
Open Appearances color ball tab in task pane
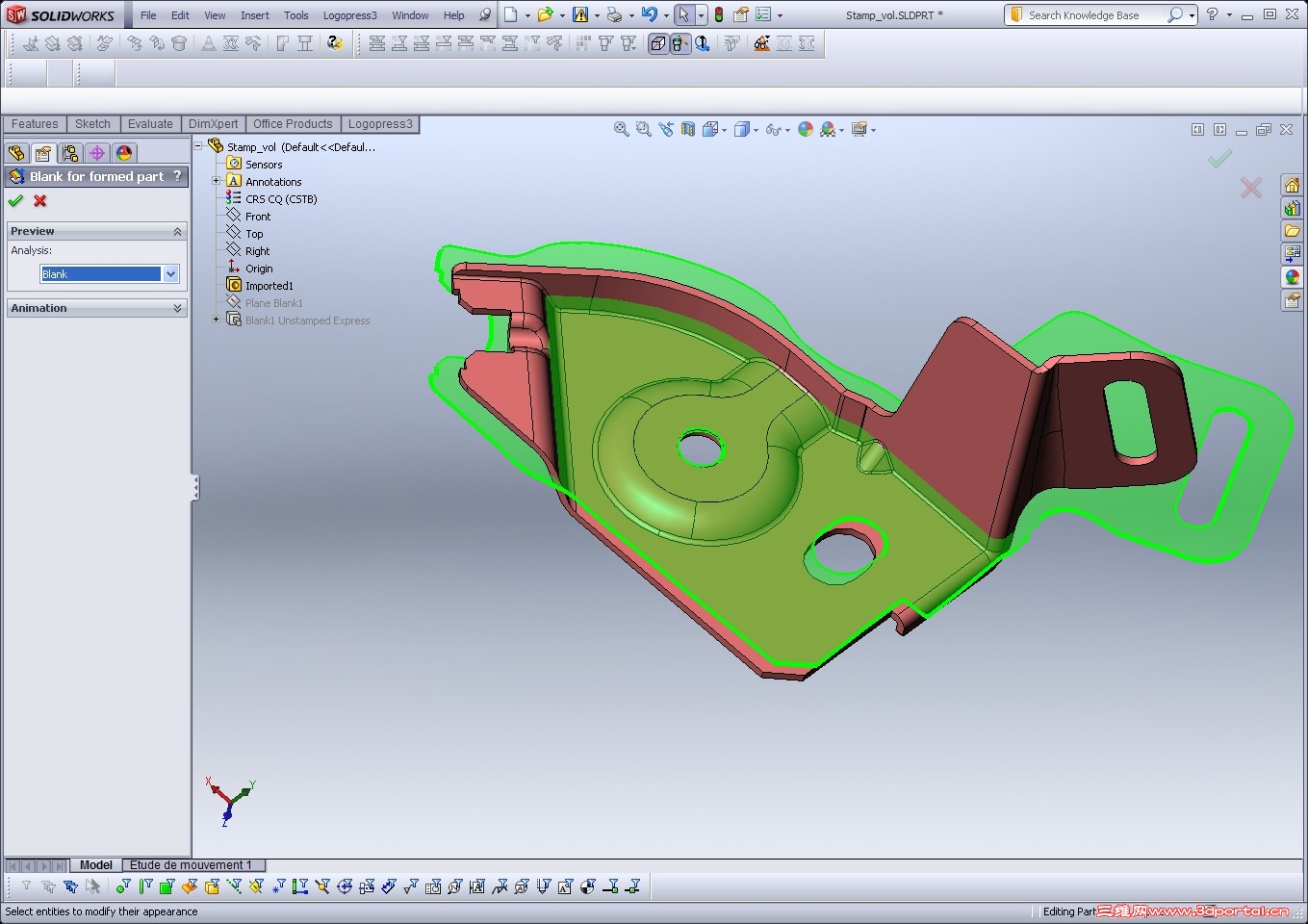tap(1292, 277)
